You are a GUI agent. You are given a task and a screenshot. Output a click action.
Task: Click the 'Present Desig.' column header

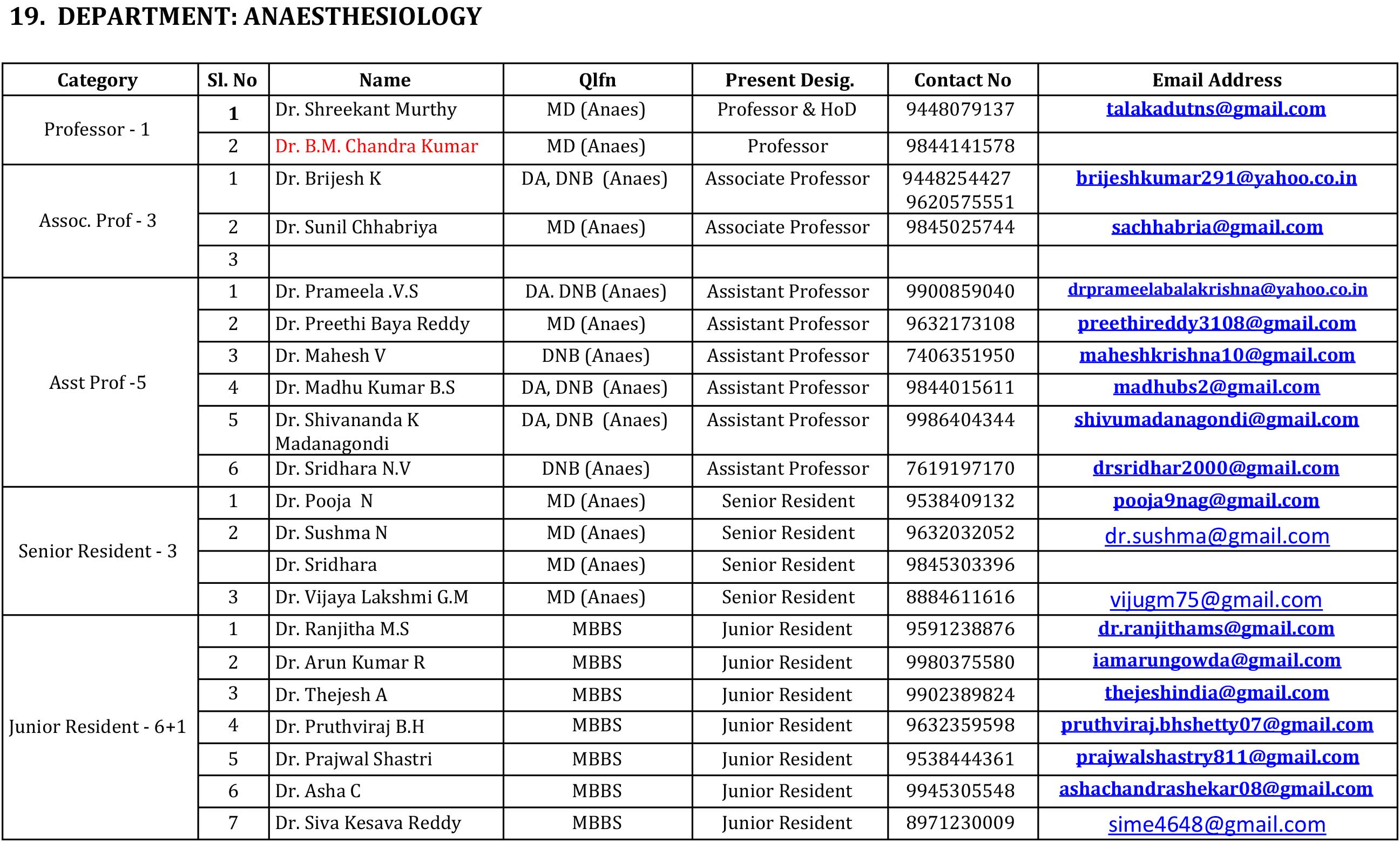point(789,80)
